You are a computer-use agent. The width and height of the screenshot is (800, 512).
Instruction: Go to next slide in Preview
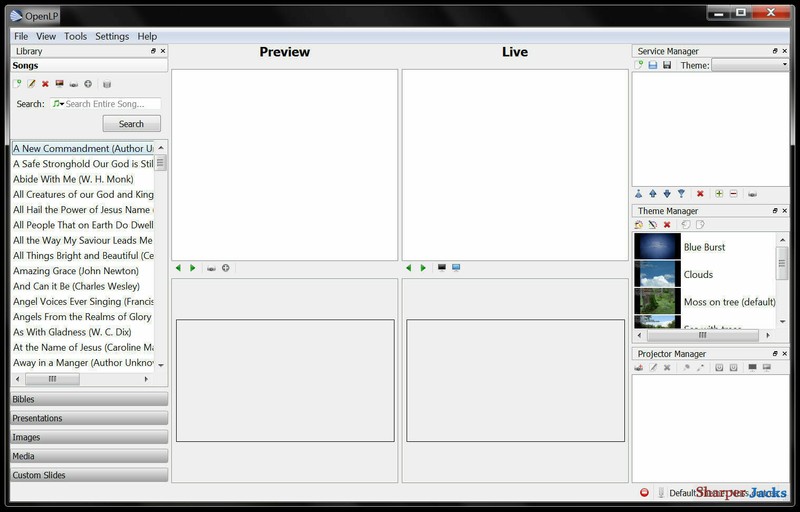click(192, 268)
